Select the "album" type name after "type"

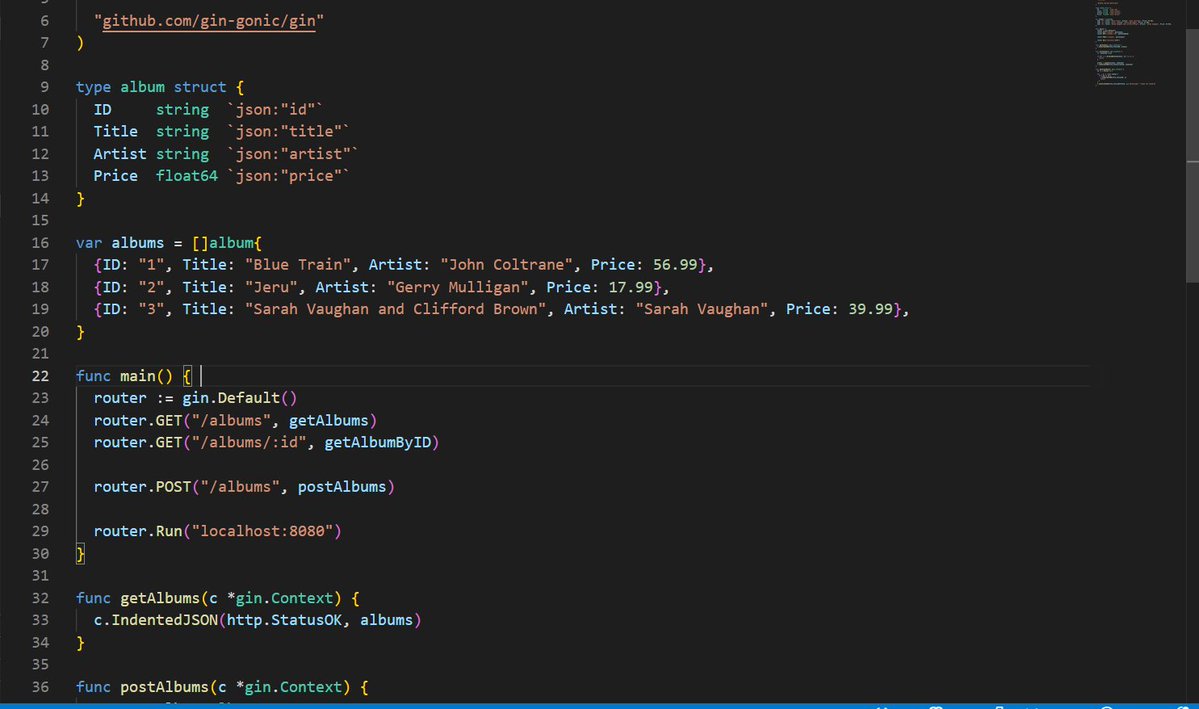142,87
